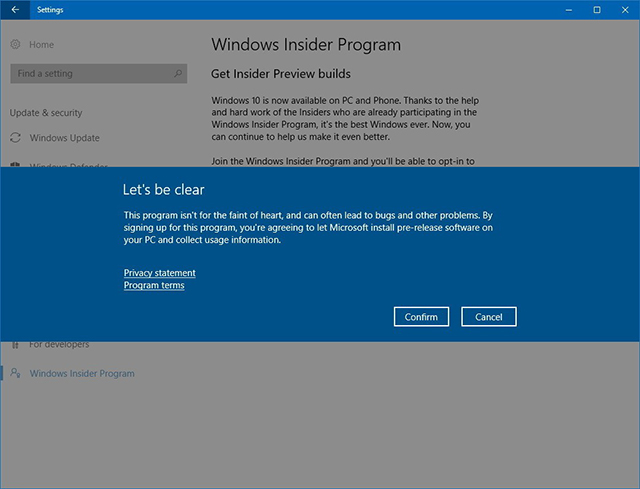The image size is (640, 489).
Task: Close the Settings window
Action: (x=625, y=9)
